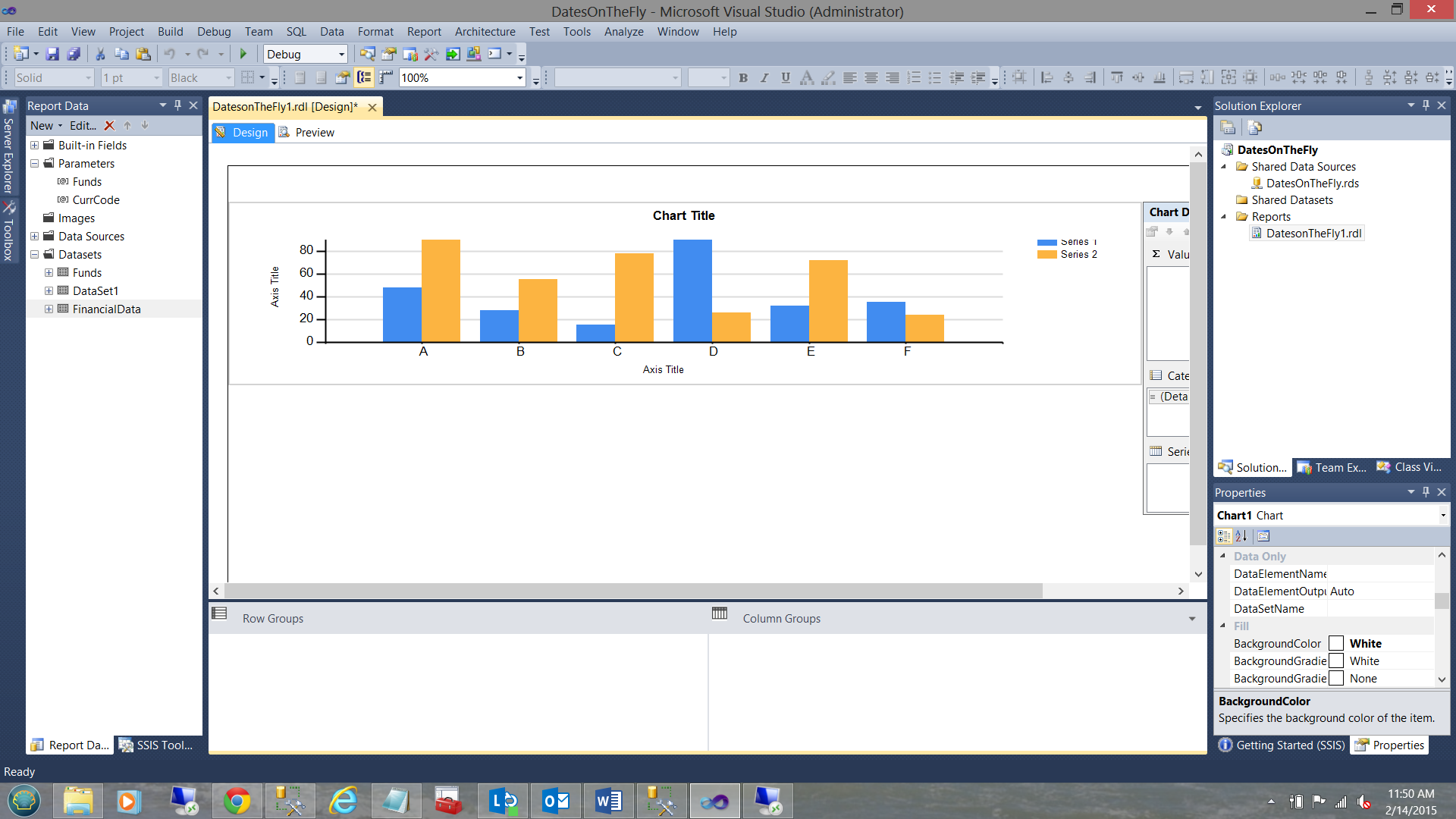
Task: Open the 100% zoom dropdown
Action: [x=519, y=78]
